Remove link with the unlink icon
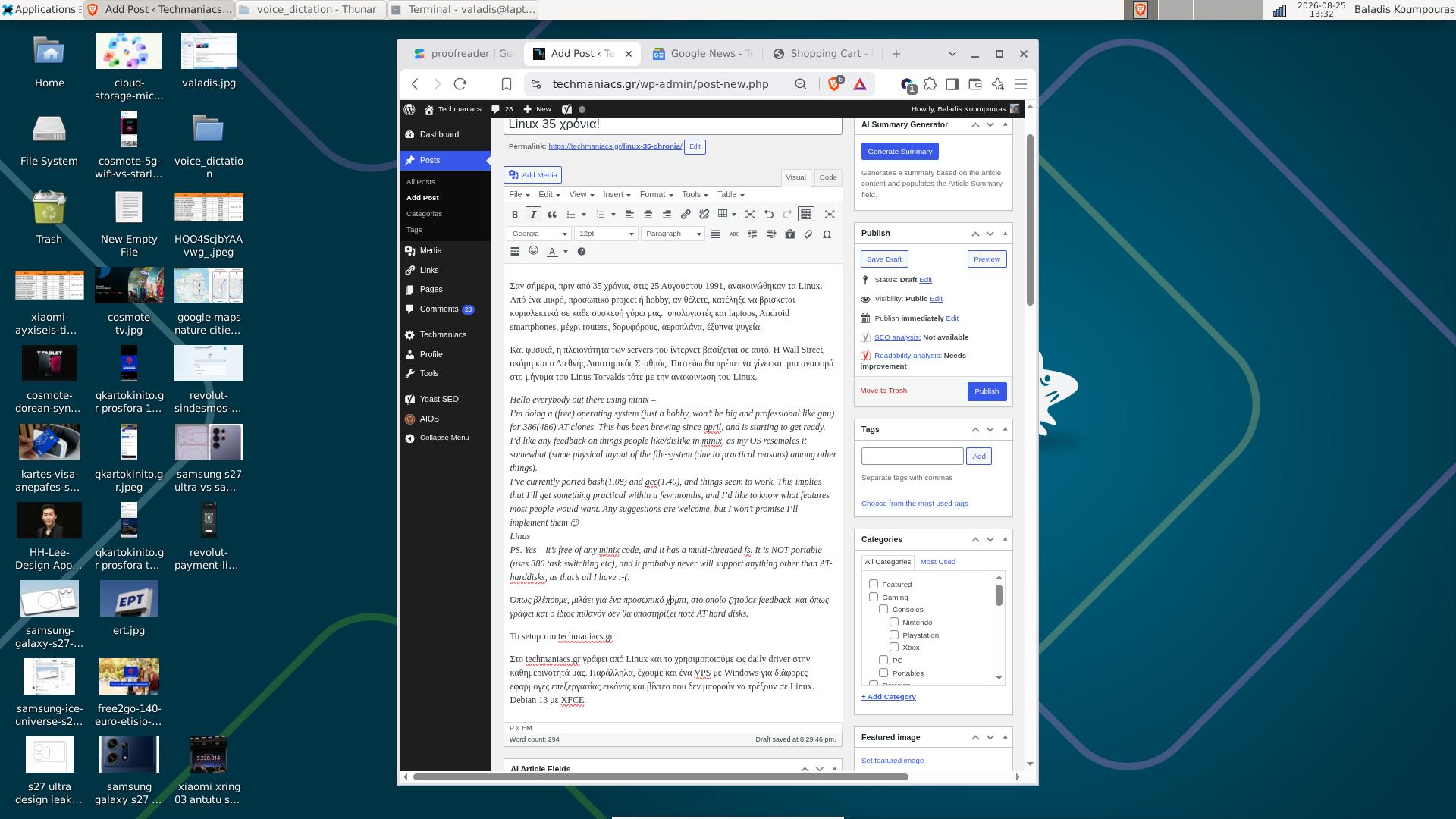 click(x=704, y=215)
